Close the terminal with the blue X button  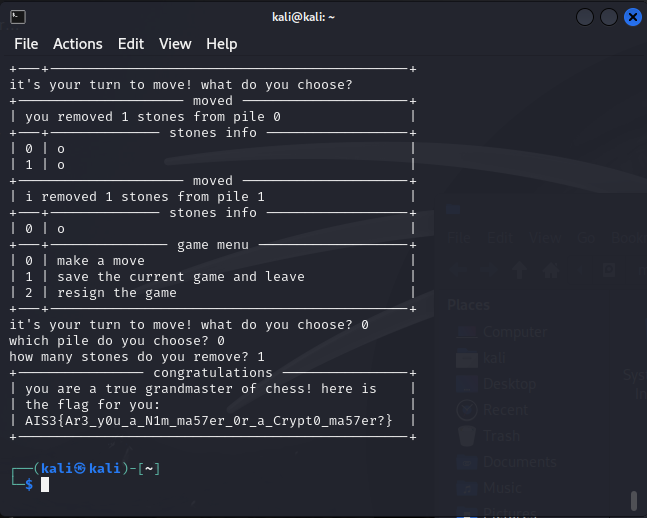pyautogui.click(x=633, y=17)
